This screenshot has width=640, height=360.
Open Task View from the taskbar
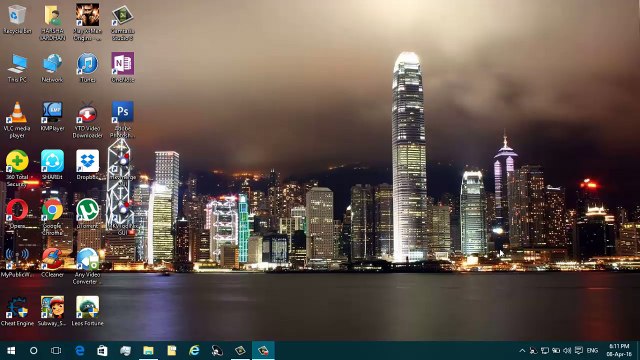(x=56, y=351)
